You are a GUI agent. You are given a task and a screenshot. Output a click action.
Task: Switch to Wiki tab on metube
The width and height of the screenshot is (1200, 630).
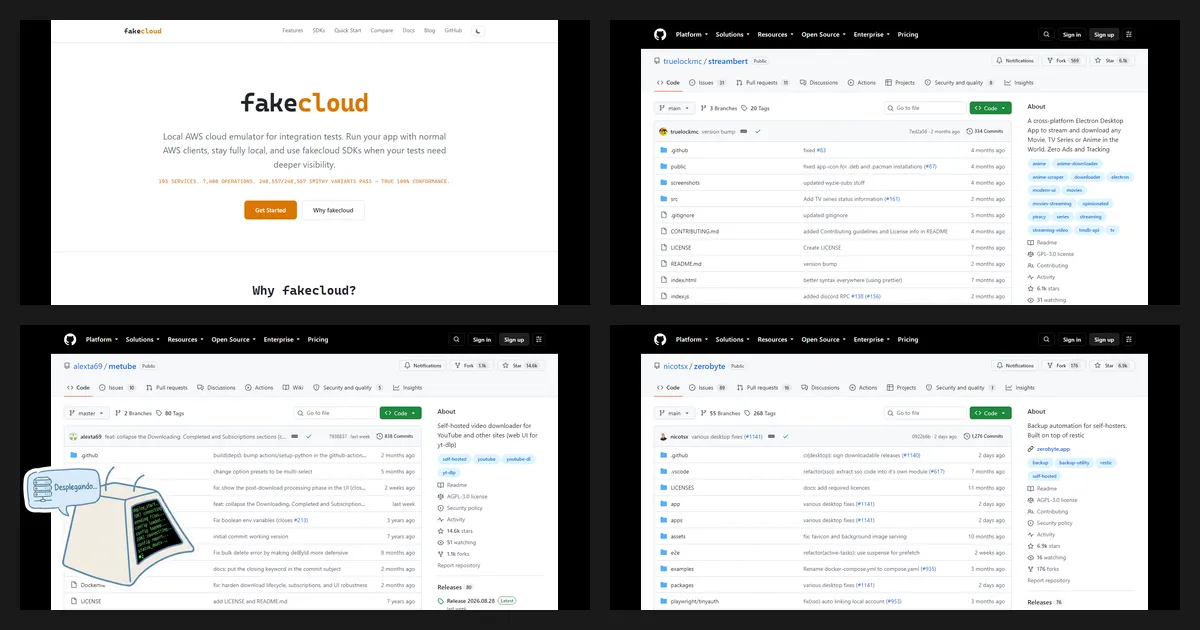293,388
